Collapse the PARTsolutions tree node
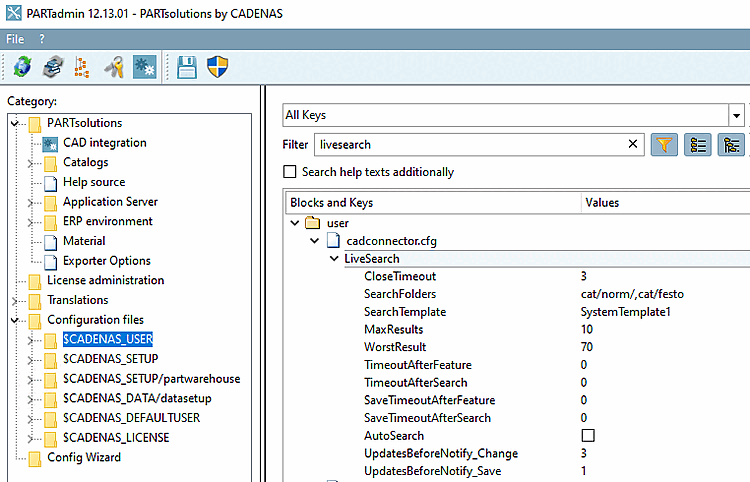The width and height of the screenshot is (750, 482). click(x=14, y=123)
